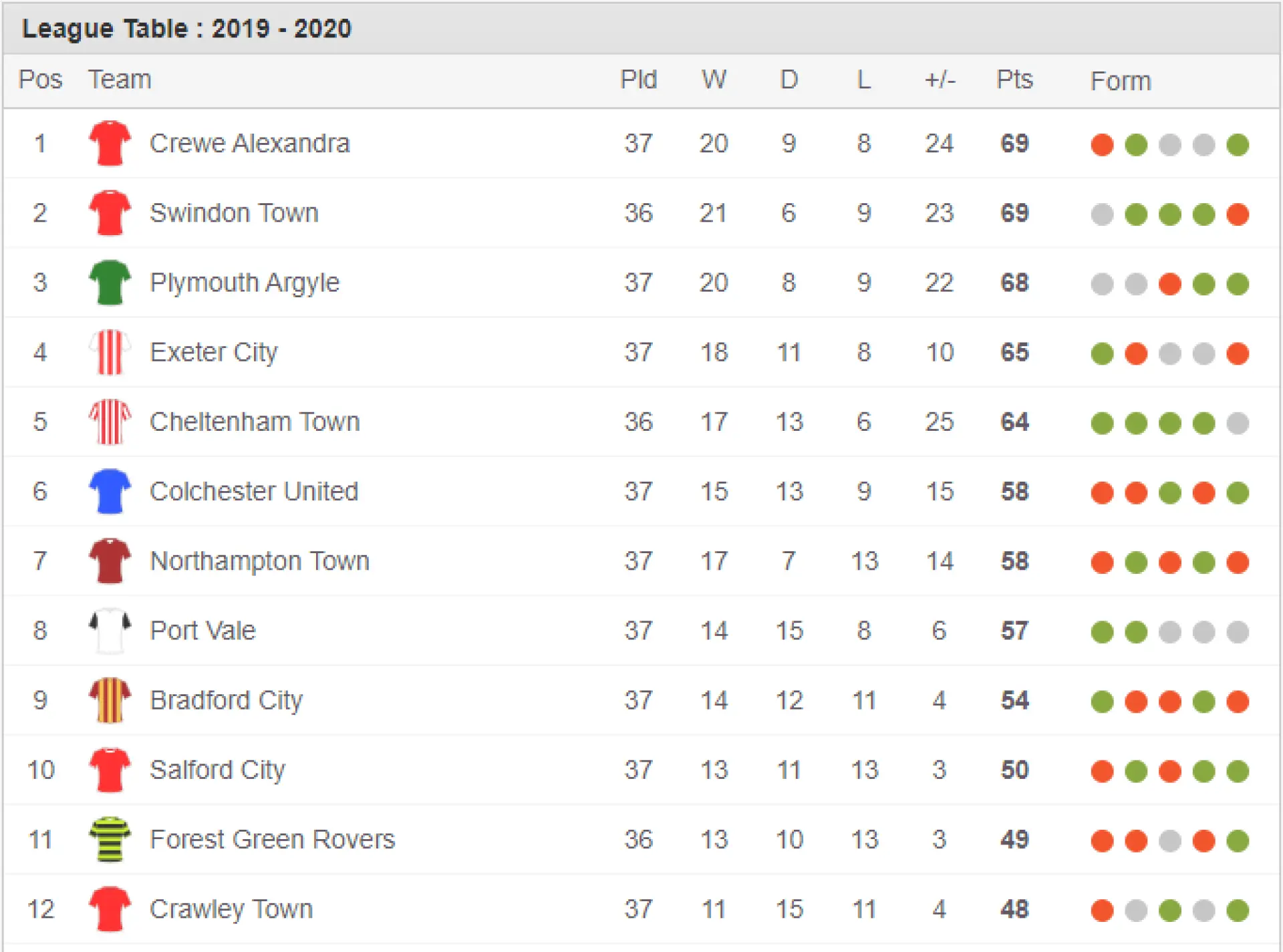
Task: Click the Form column header
Action: click(x=1121, y=81)
